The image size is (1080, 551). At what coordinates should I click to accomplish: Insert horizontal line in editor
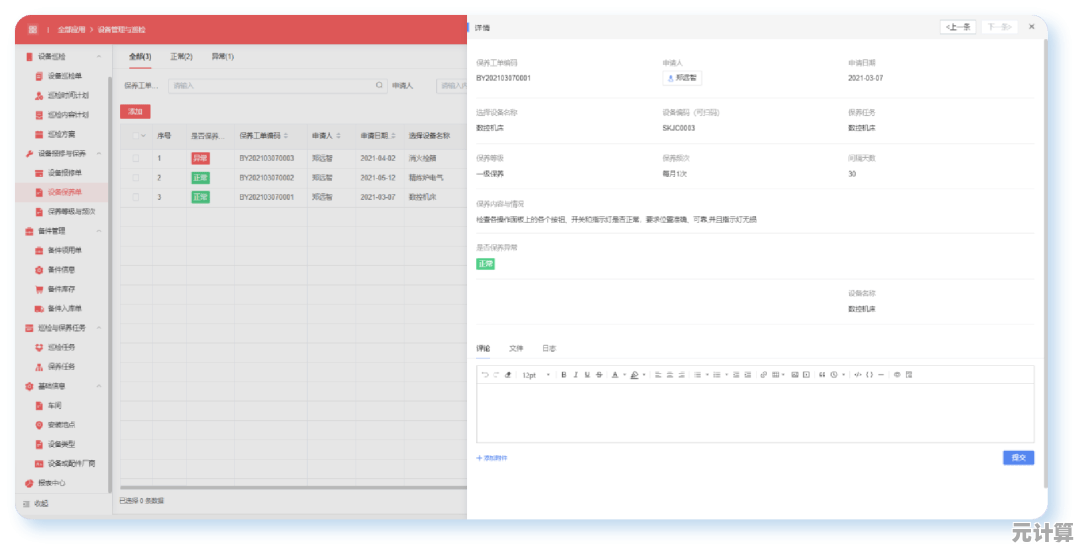[881, 375]
